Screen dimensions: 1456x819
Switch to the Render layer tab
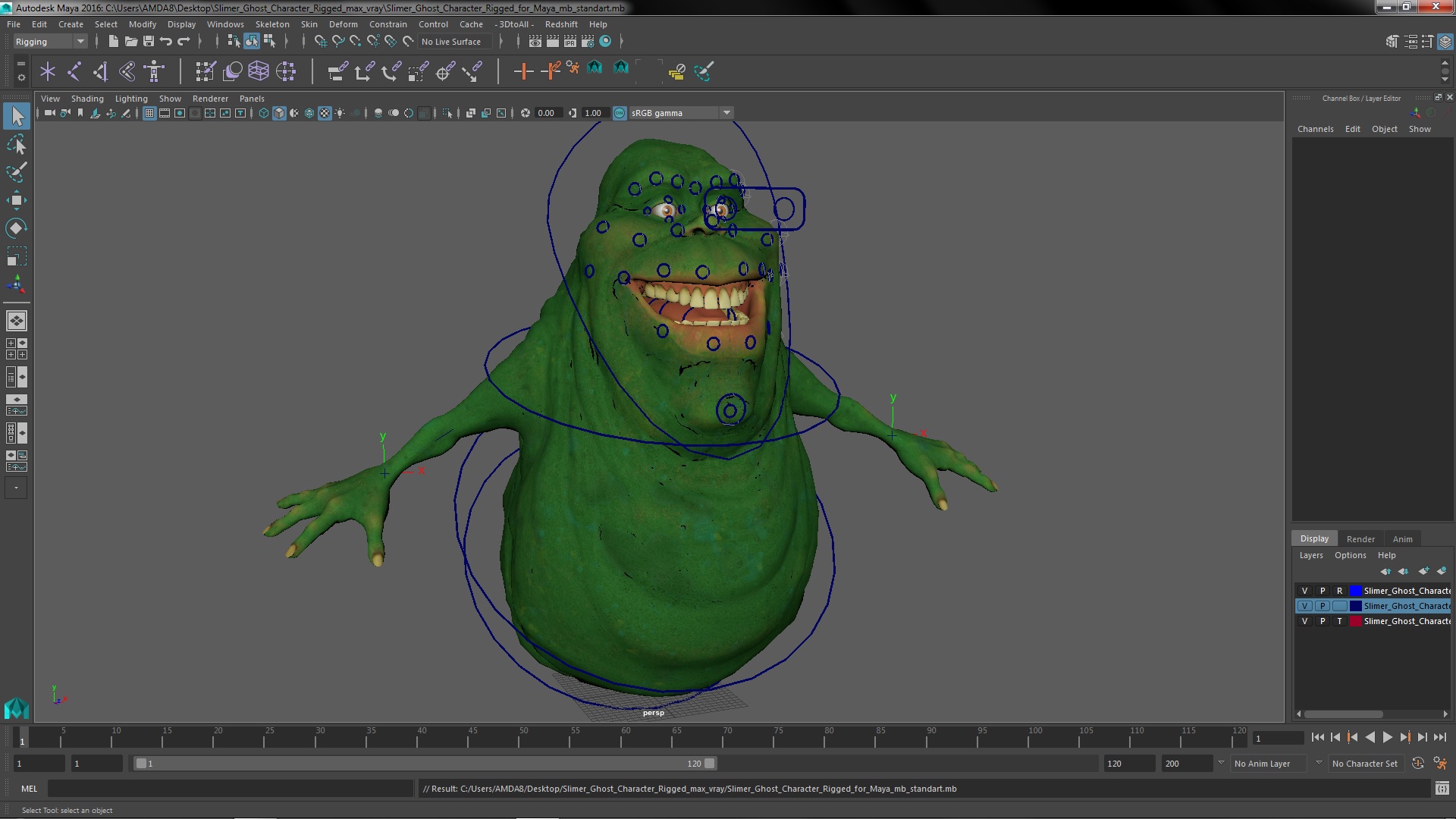(1360, 539)
